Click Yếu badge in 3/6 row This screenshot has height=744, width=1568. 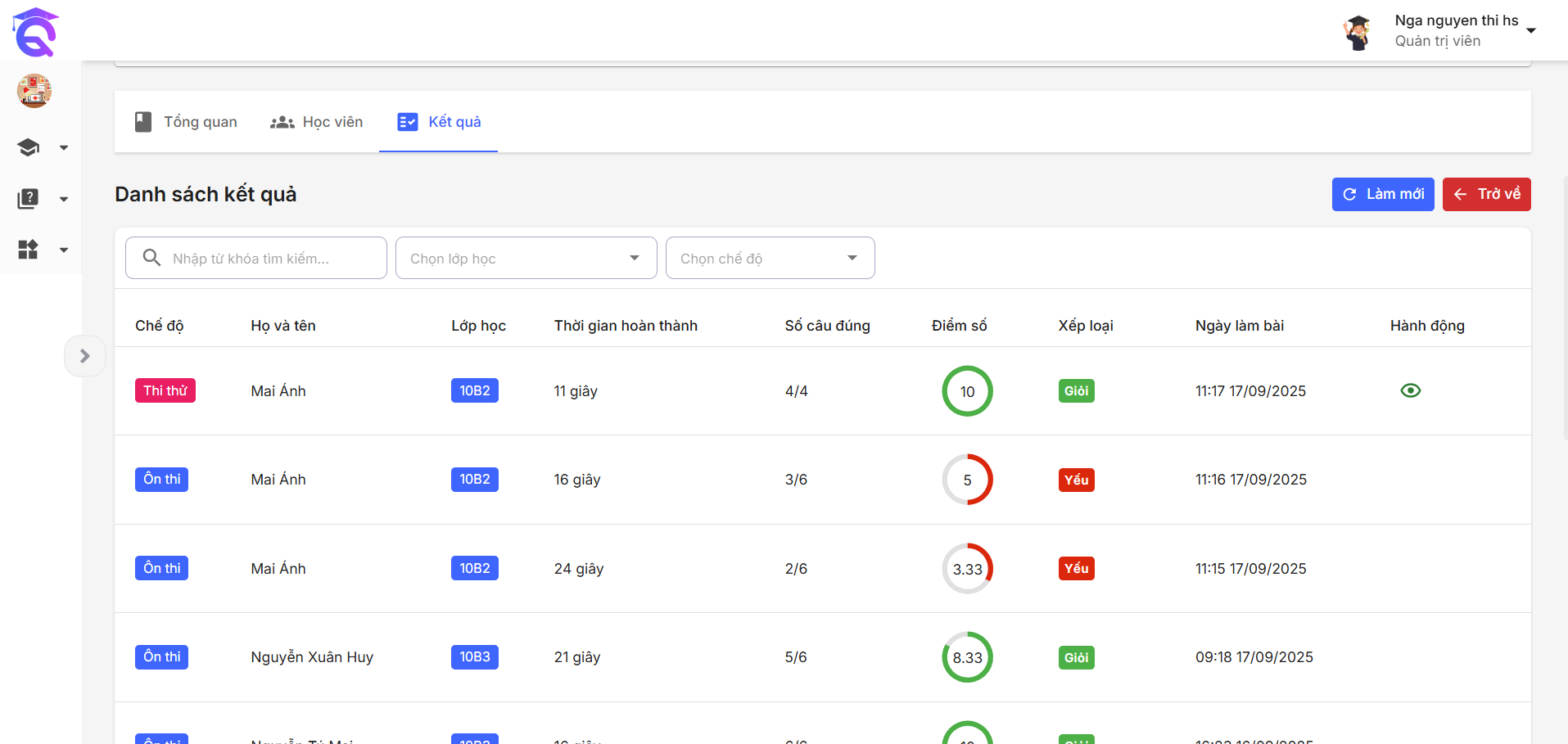(1077, 480)
